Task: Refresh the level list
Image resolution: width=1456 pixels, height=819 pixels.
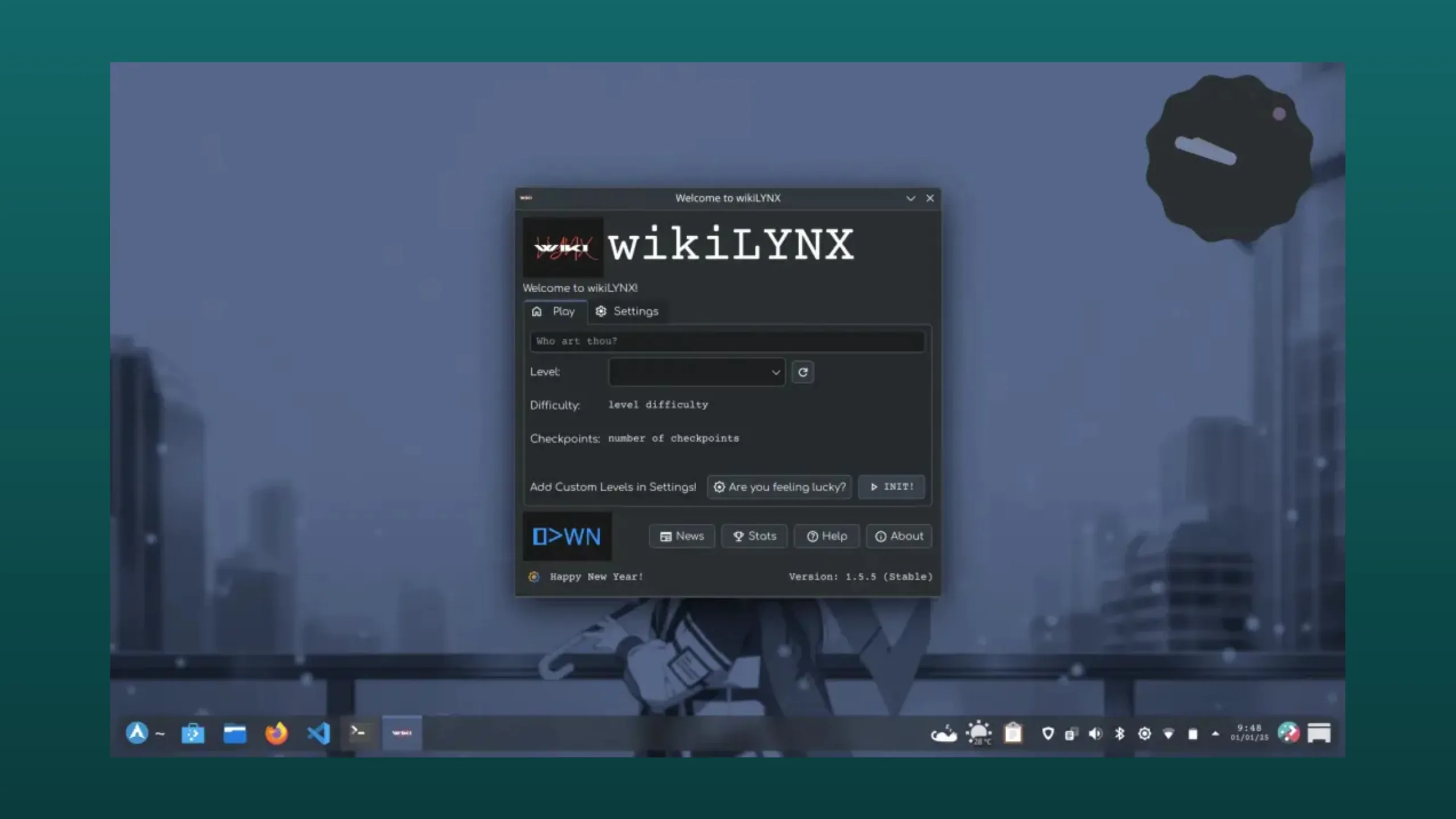Action: click(803, 372)
